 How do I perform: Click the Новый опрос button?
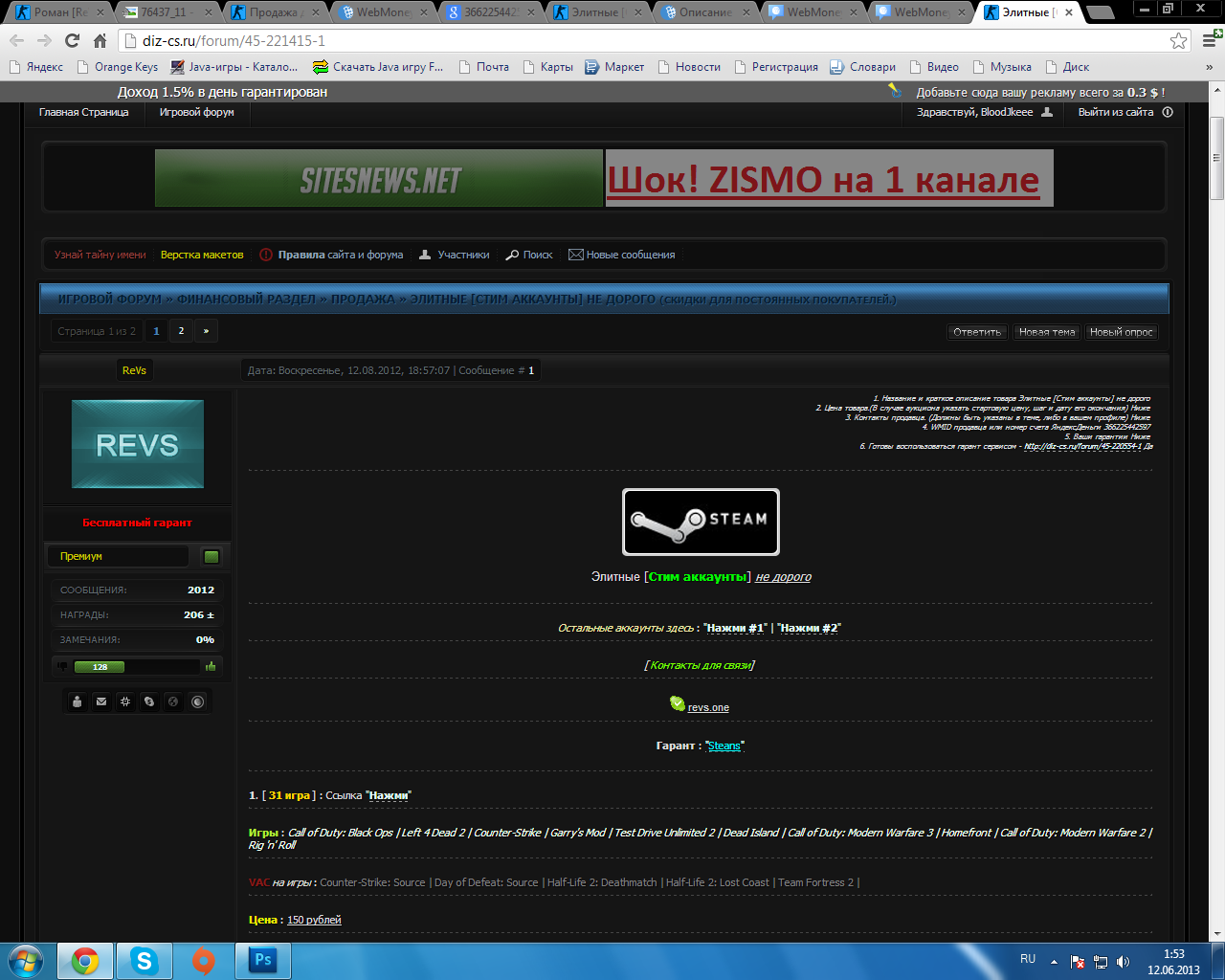[x=1122, y=332]
